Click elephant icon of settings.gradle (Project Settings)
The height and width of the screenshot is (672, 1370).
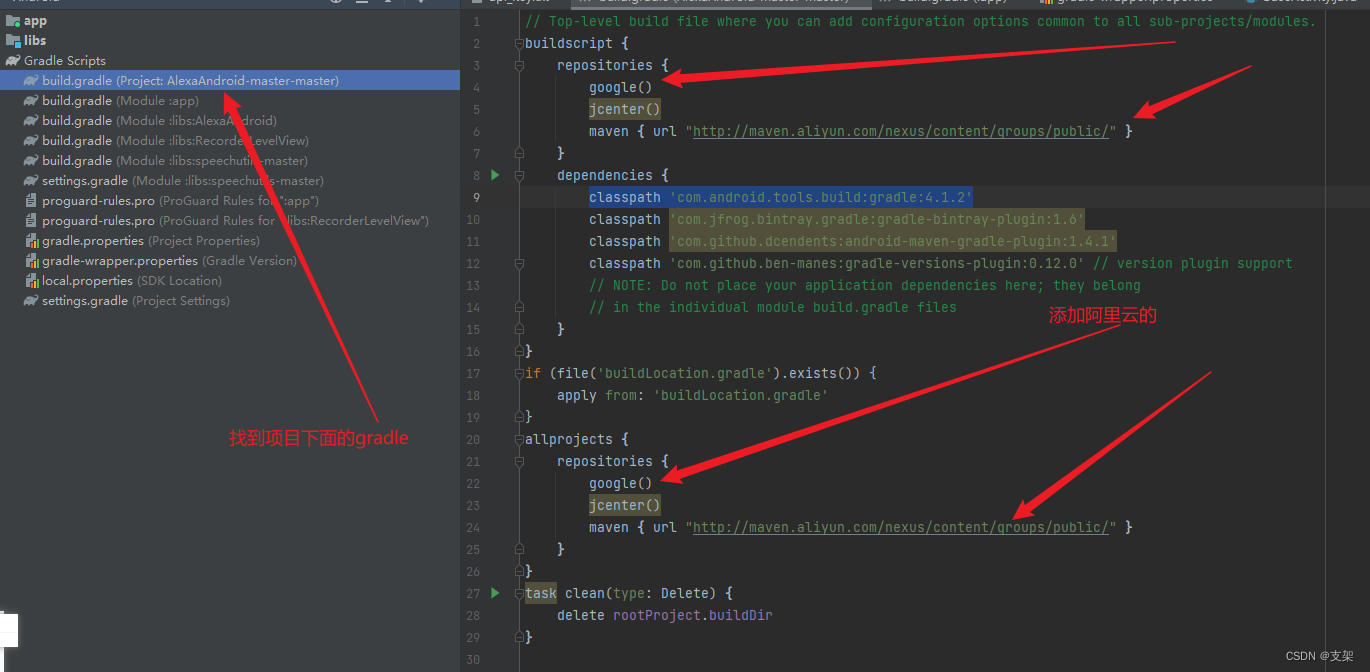pos(32,300)
